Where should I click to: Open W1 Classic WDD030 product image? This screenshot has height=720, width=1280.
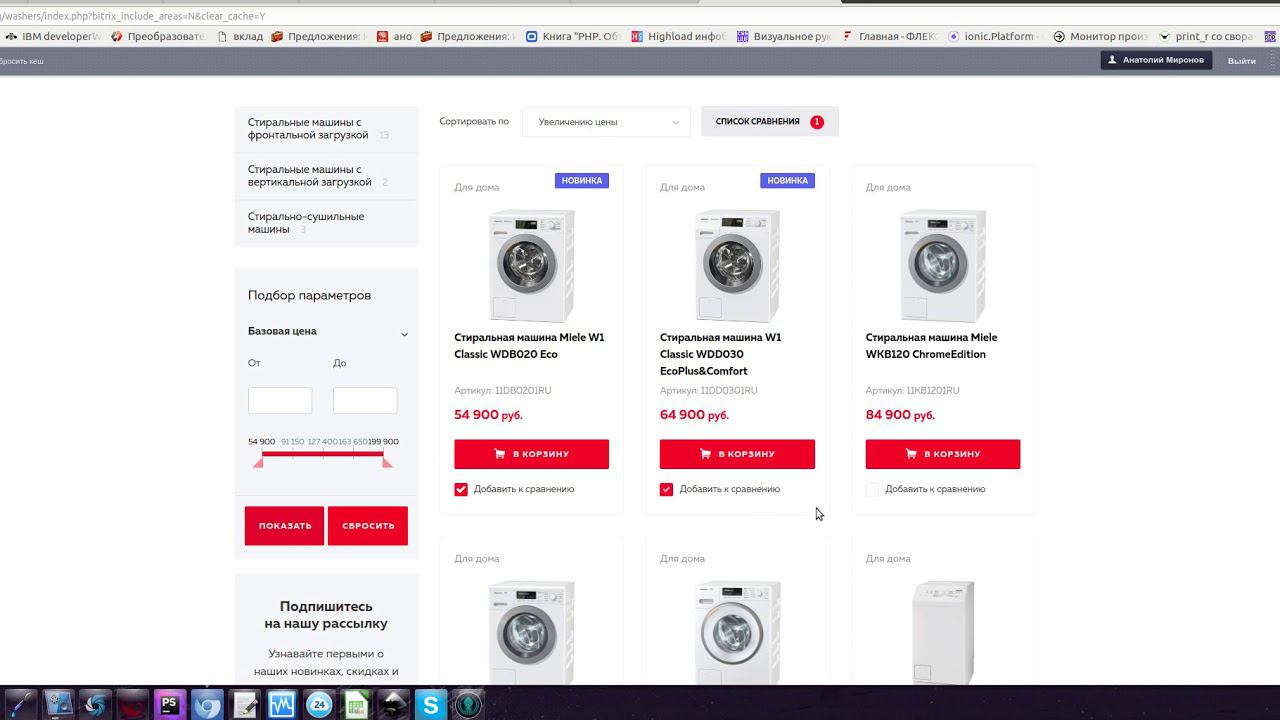(x=737, y=265)
